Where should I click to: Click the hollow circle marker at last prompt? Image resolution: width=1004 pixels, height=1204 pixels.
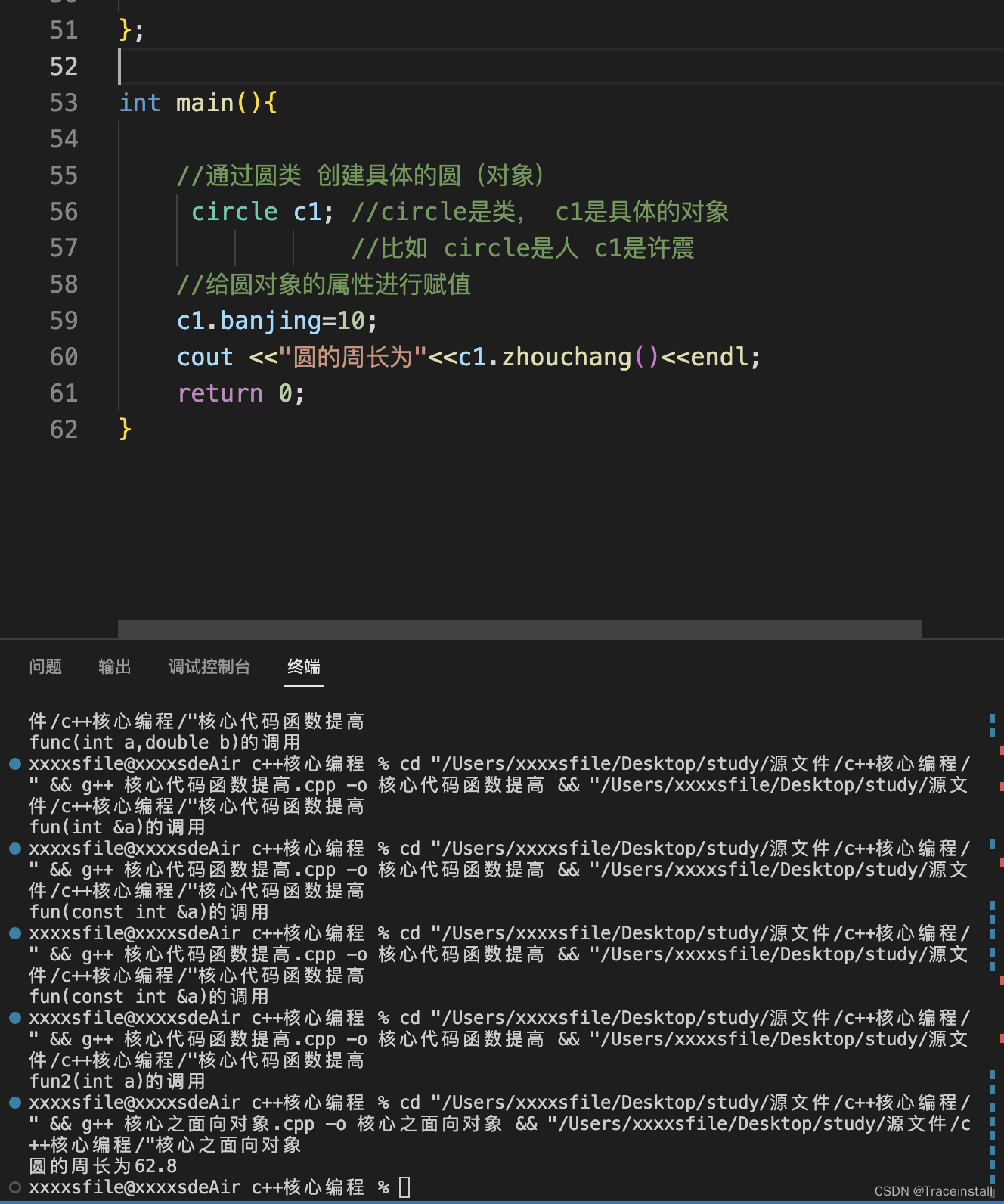pyautogui.click(x=14, y=1187)
